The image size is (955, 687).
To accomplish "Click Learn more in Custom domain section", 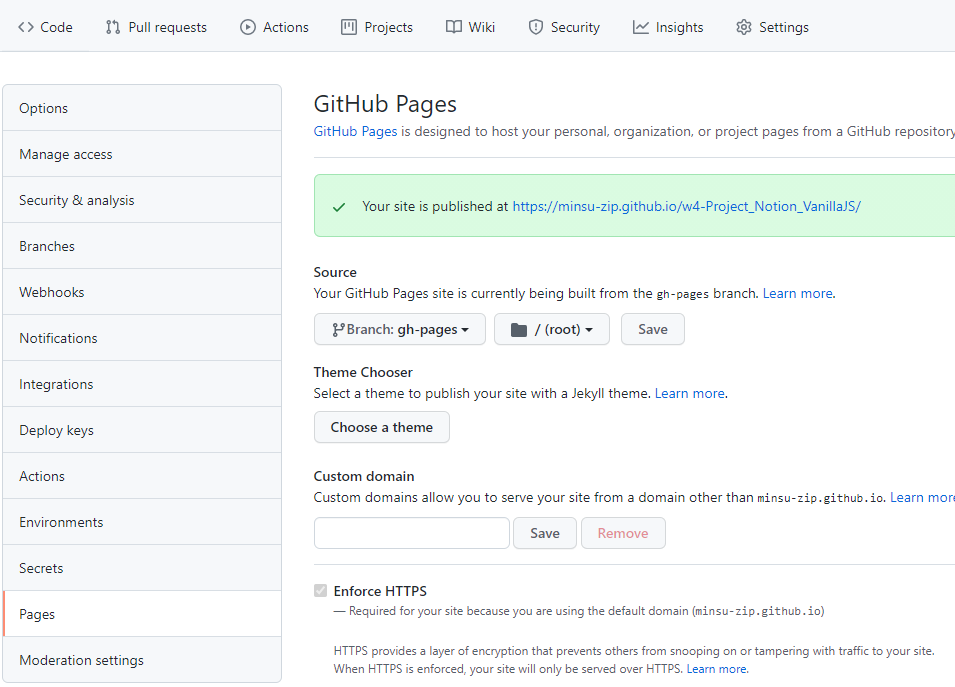I will (922, 498).
